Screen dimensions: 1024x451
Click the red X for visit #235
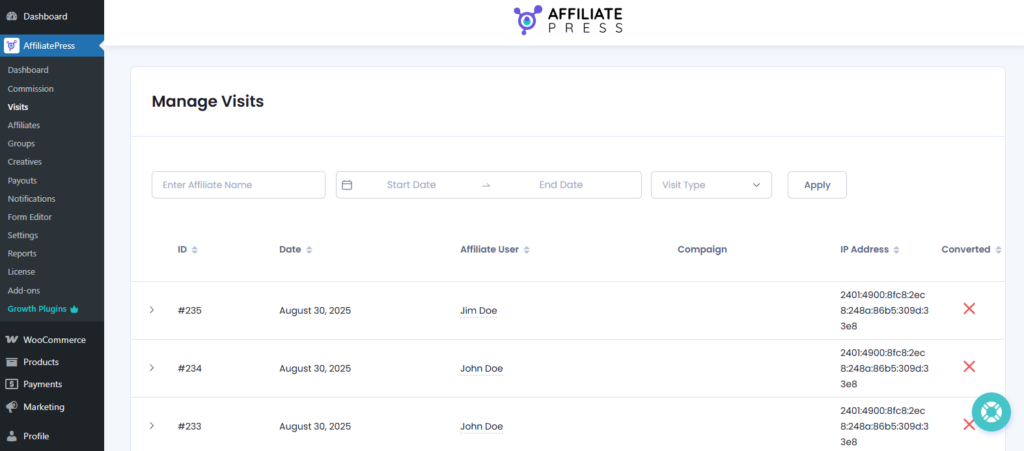[968, 309]
